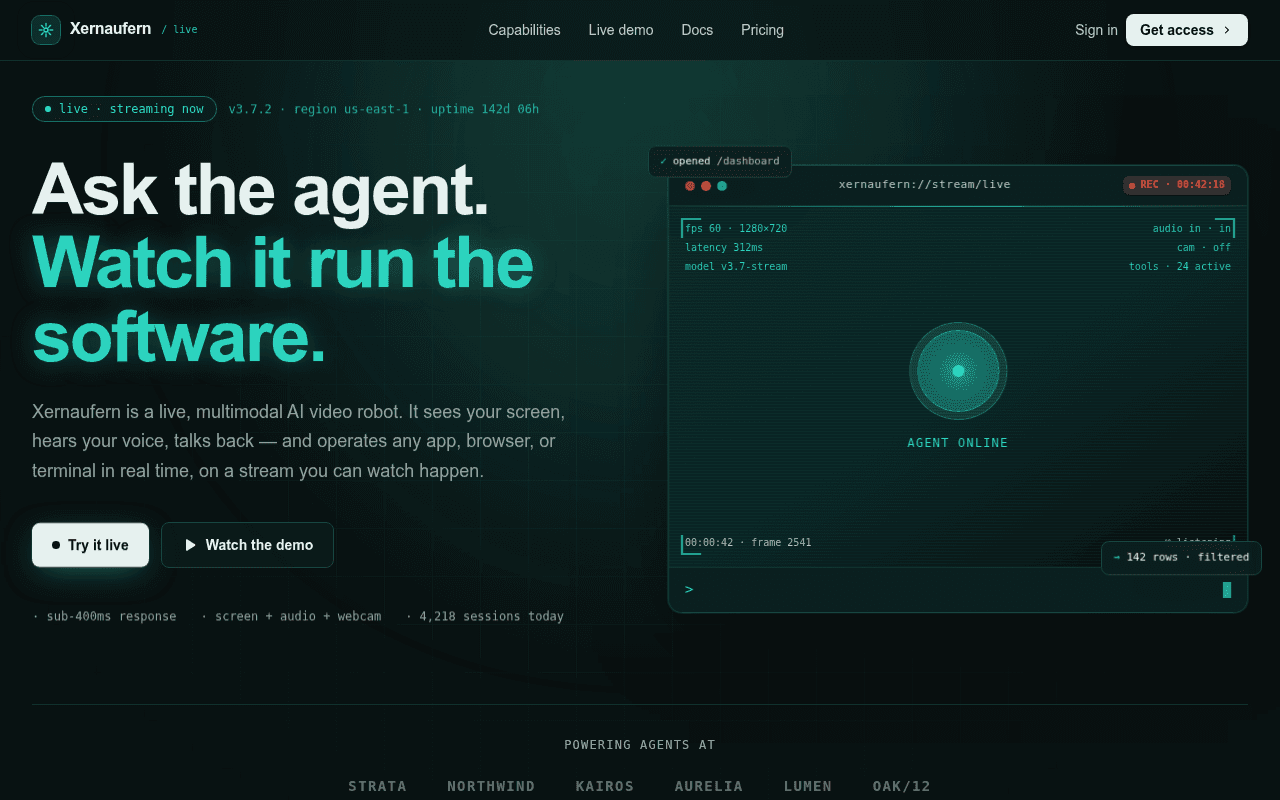Click the sub-400ms response text
Viewport: 1280px width, 800px height.
111,616
